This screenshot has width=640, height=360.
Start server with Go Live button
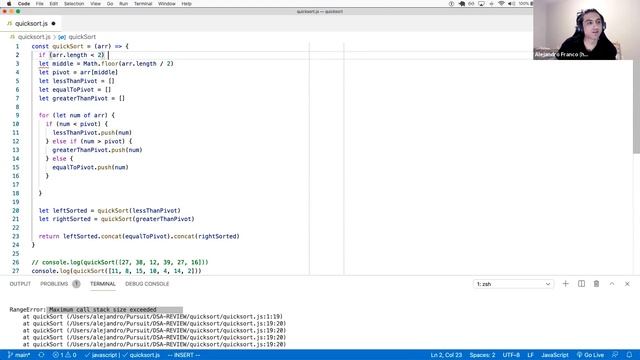pos(590,355)
